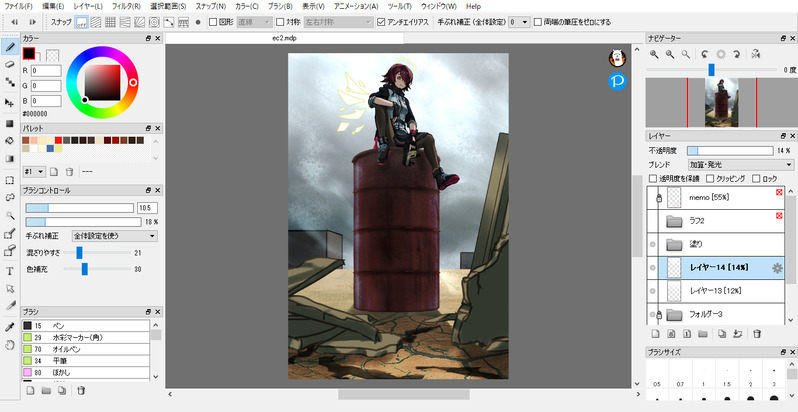Open レイヤー(L) menu
798x412 pixels.
(88, 7)
